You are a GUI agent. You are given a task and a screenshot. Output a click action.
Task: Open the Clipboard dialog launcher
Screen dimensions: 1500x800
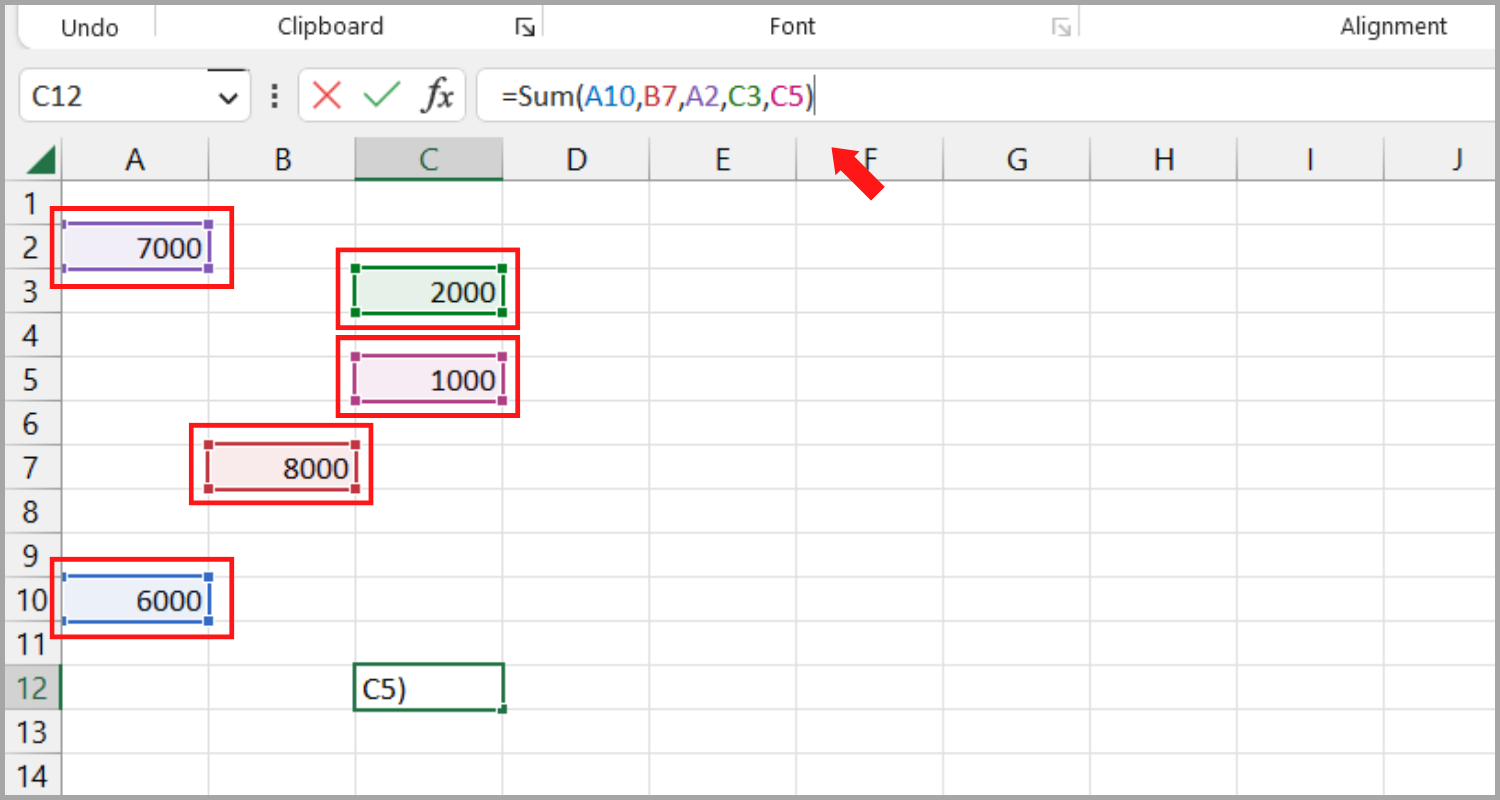pyautogui.click(x=525, y=28)
